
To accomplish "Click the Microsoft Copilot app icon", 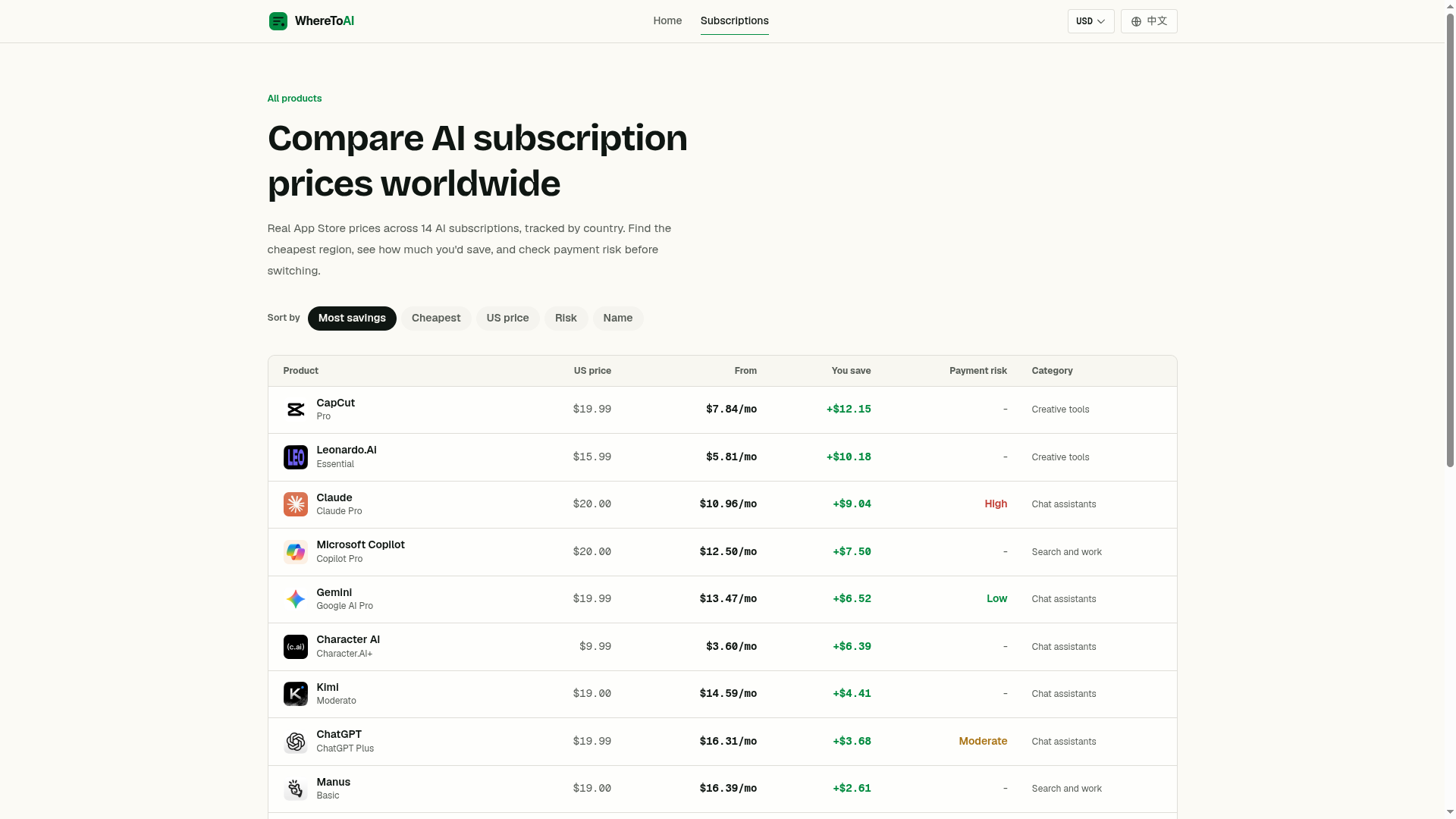I will pyautogui.click(x=296, y=552).
